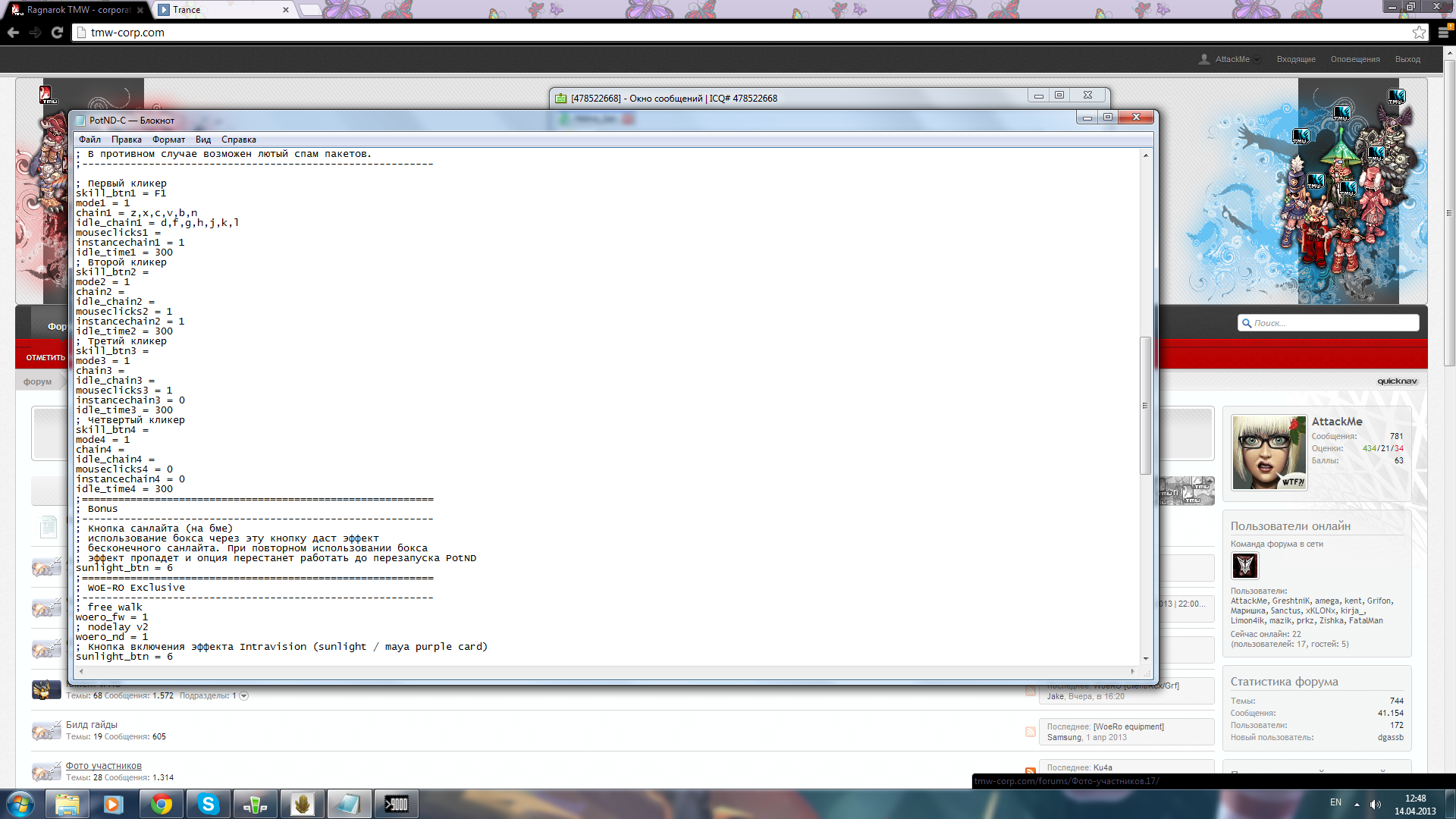This screenshot has width=1456, height=819.
Task: Open the Вид menu in Notepad
Action: (x=203, y=140)
